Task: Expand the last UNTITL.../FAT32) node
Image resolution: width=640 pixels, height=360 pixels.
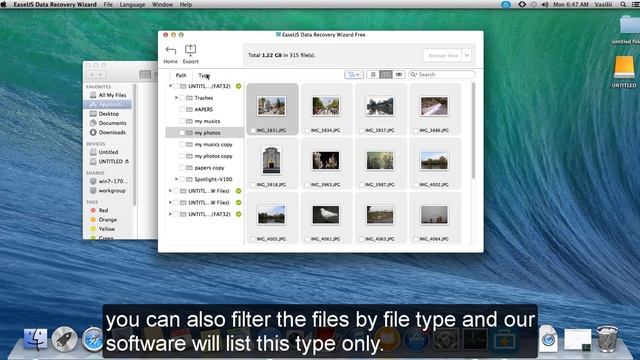Action: (171, 214)
